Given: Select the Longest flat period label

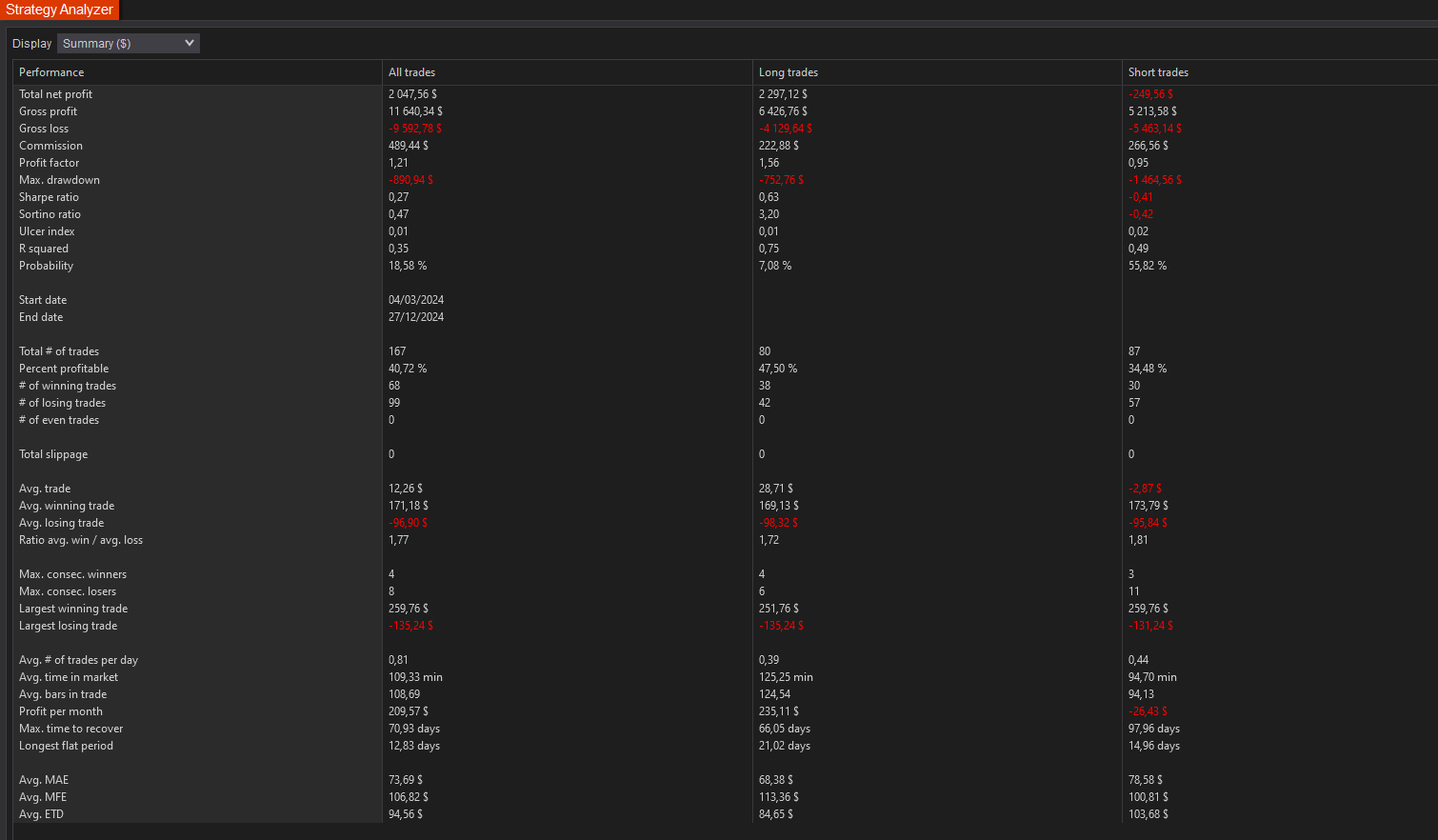Looking at the screenshot, I should coord(66,746).
